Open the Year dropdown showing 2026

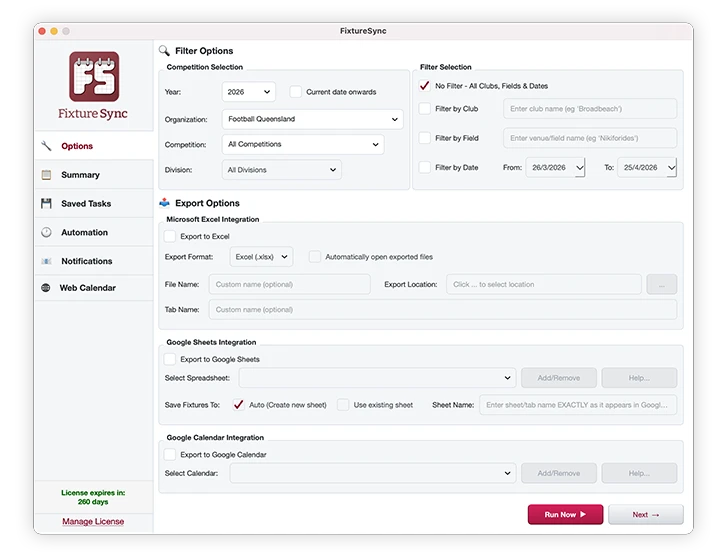(x=248, y=92)
